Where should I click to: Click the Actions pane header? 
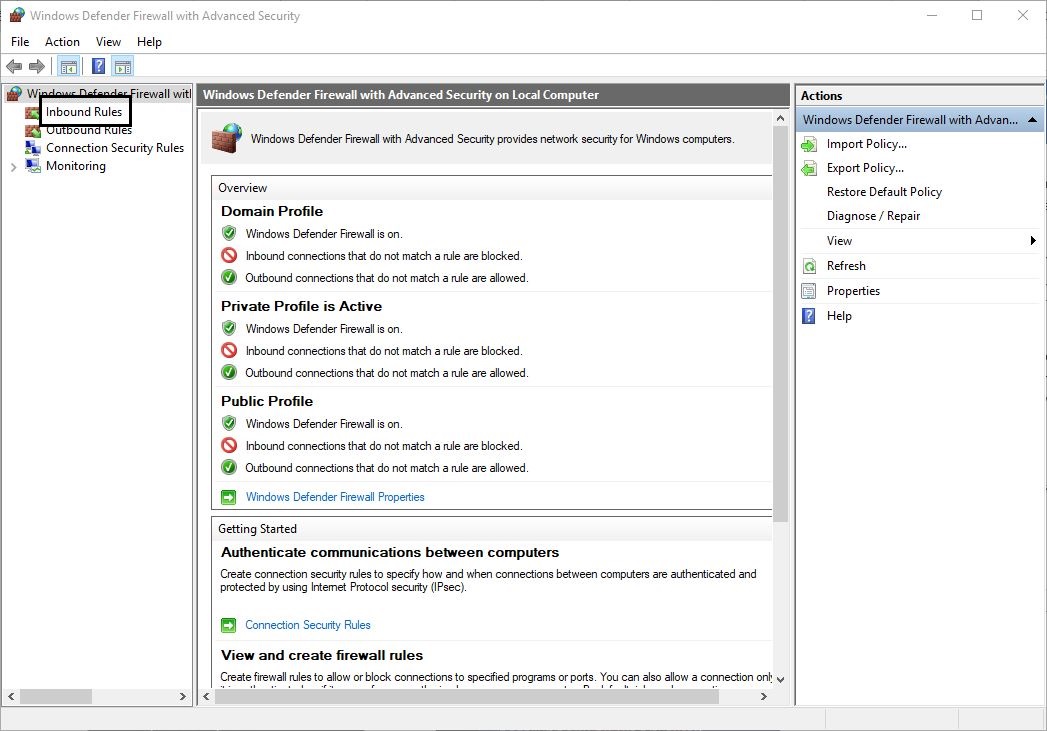click(919, 95)
